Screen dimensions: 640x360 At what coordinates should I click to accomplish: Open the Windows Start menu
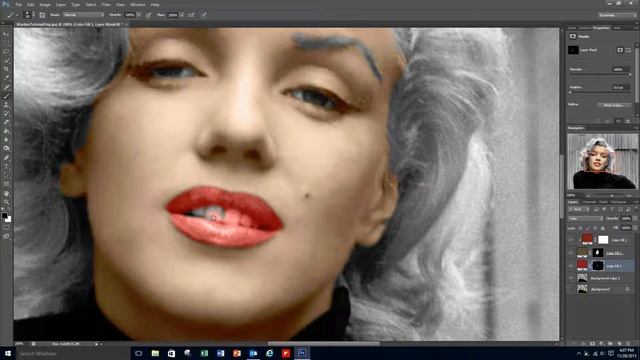pos(7,353)
